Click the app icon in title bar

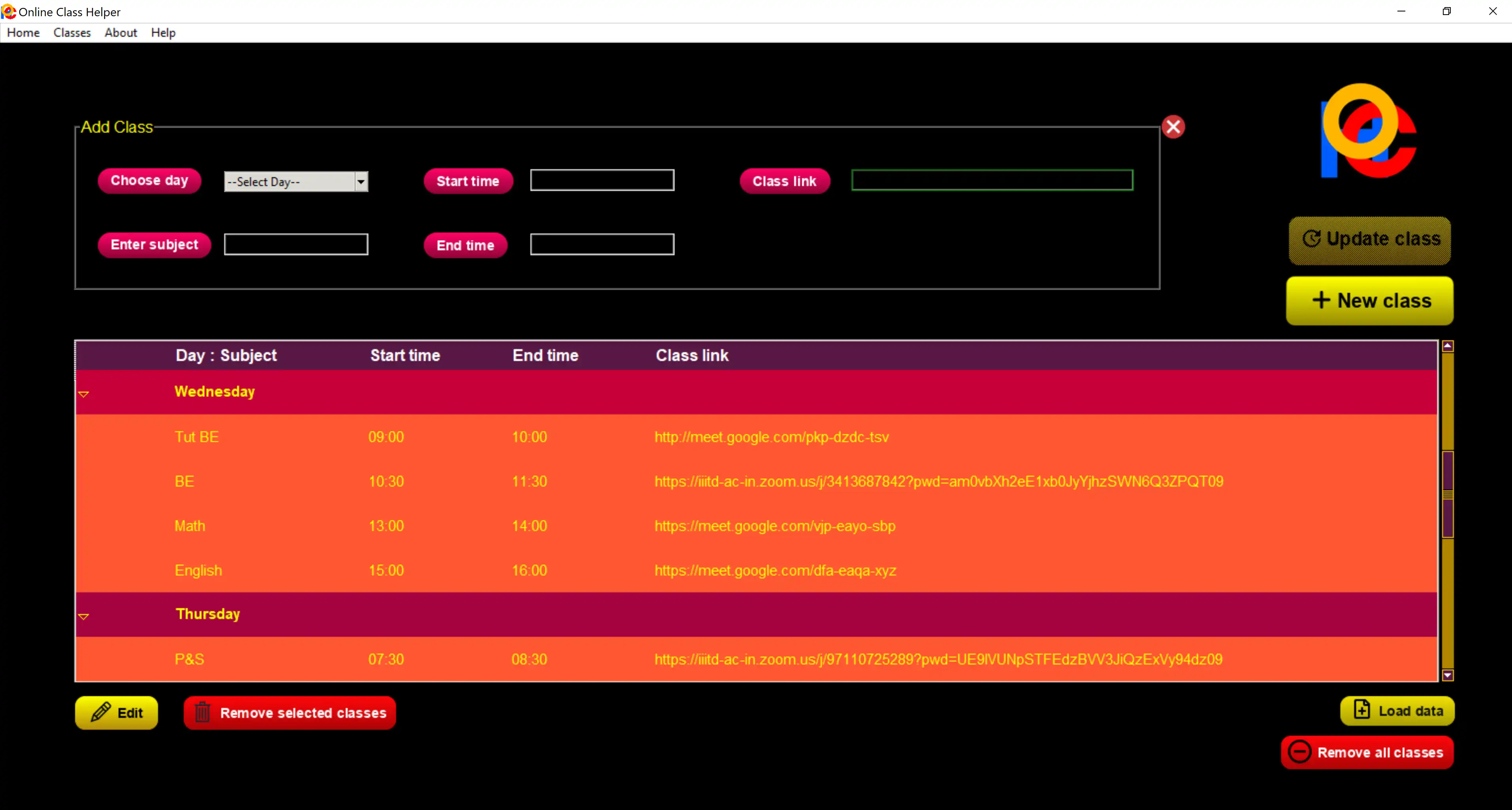click(8, 11)
